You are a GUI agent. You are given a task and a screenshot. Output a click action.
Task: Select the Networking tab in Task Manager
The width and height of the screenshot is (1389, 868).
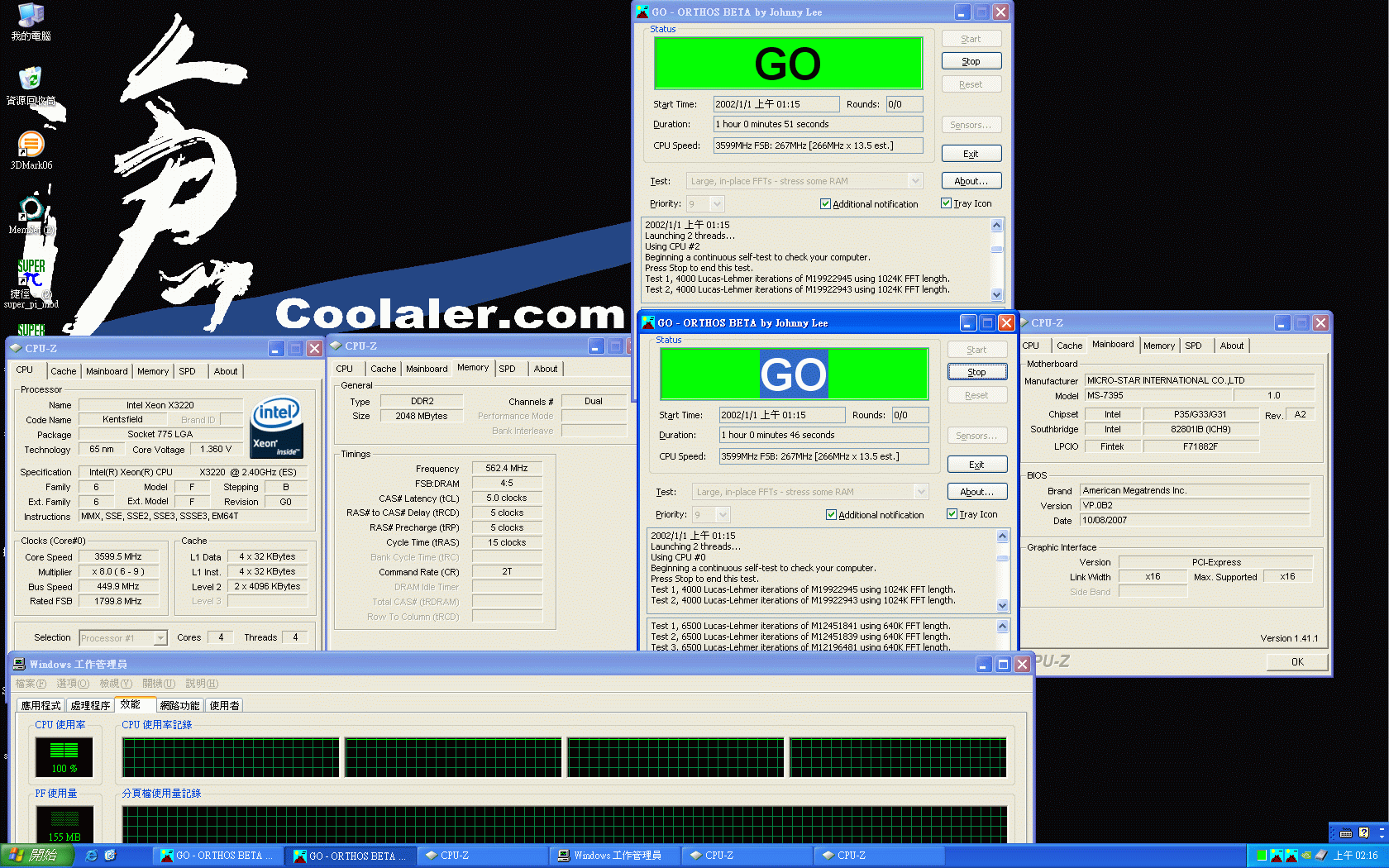pos(179,705)
